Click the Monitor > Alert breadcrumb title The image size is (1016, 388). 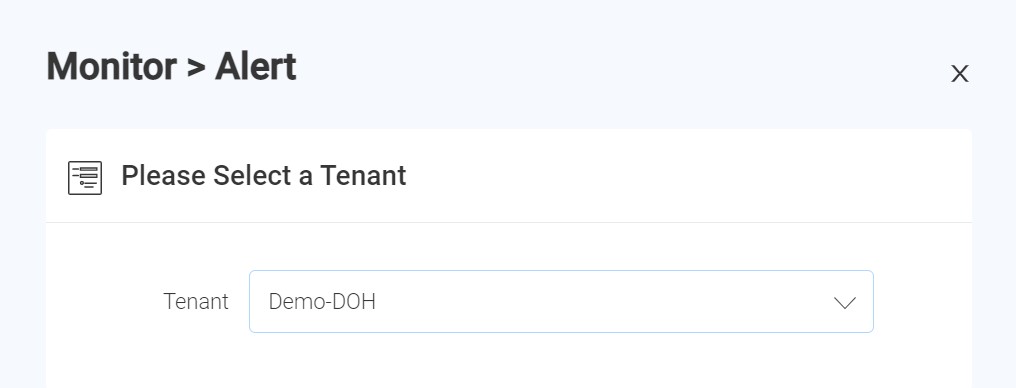[x=172, y=67]
